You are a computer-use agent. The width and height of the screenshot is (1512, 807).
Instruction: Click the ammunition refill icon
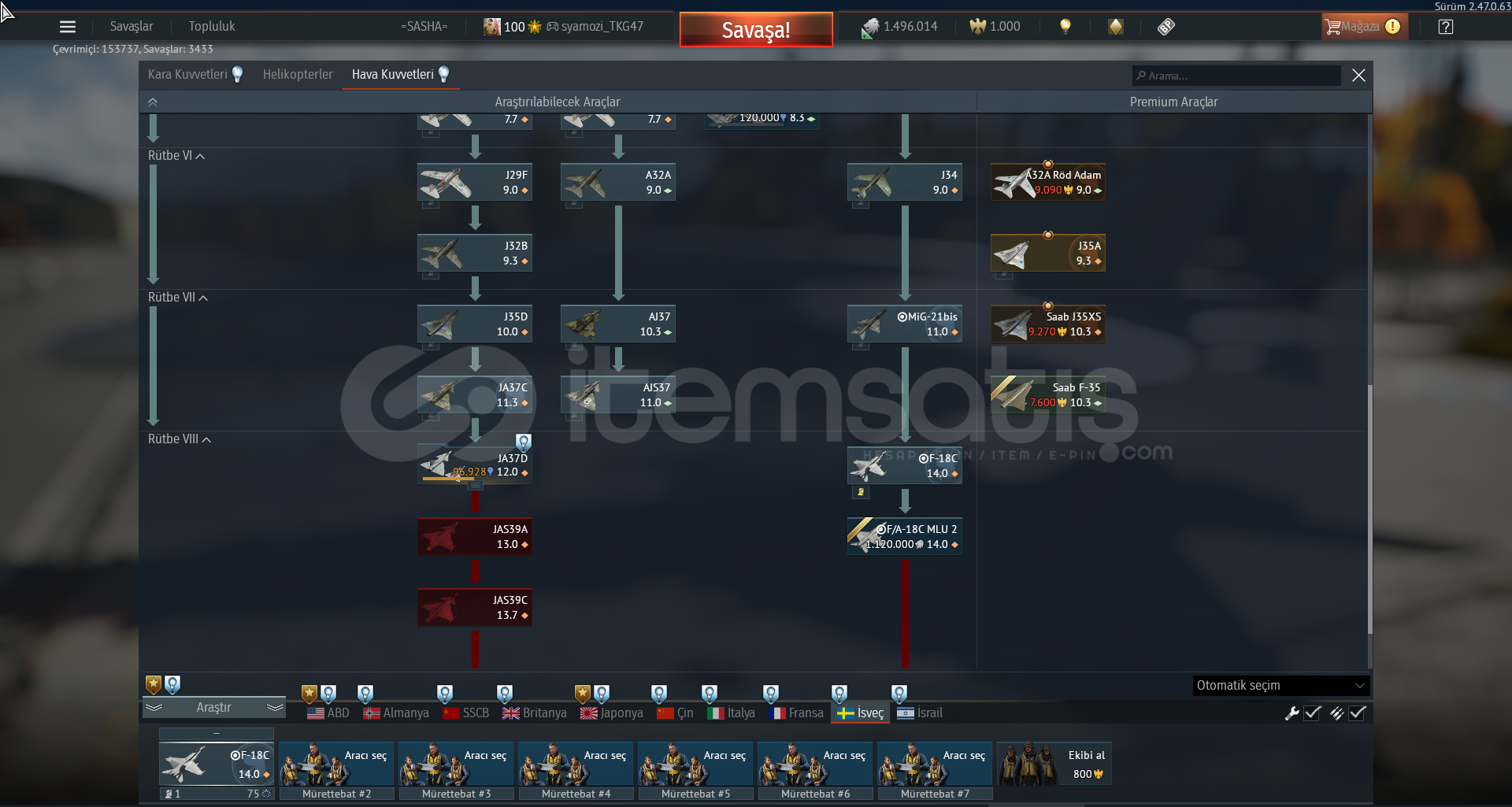click(x=1336, y=713)
